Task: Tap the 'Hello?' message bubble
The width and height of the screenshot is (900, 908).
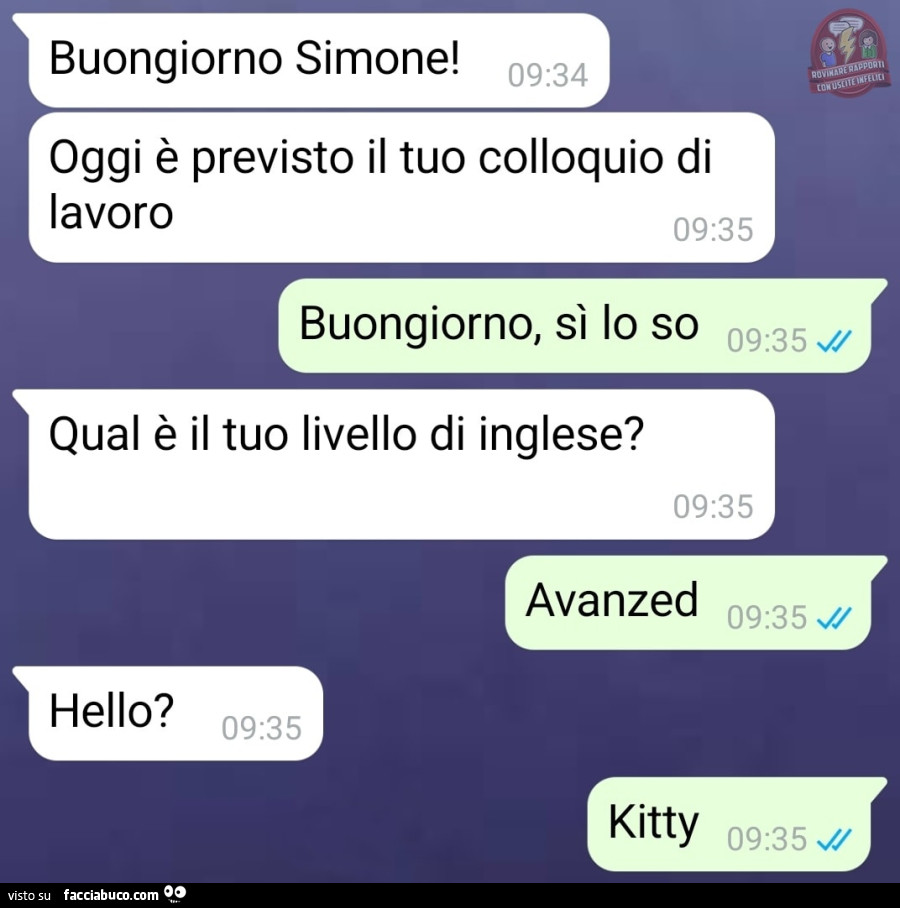Action: click(x=168, y=713)
